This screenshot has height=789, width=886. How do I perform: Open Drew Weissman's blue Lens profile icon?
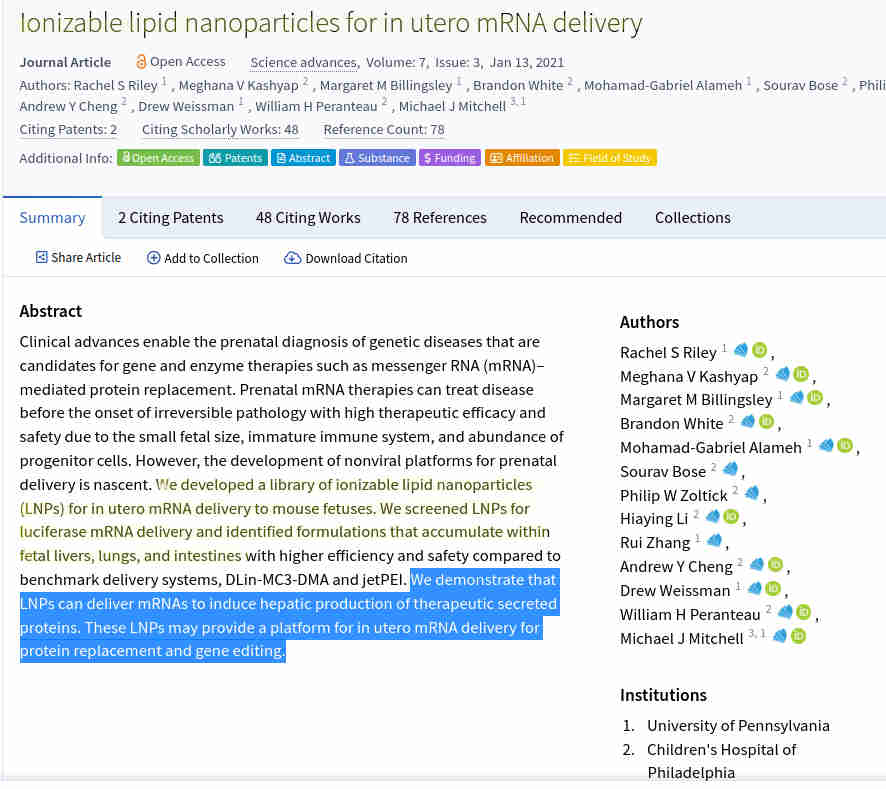tap(754, 588)
